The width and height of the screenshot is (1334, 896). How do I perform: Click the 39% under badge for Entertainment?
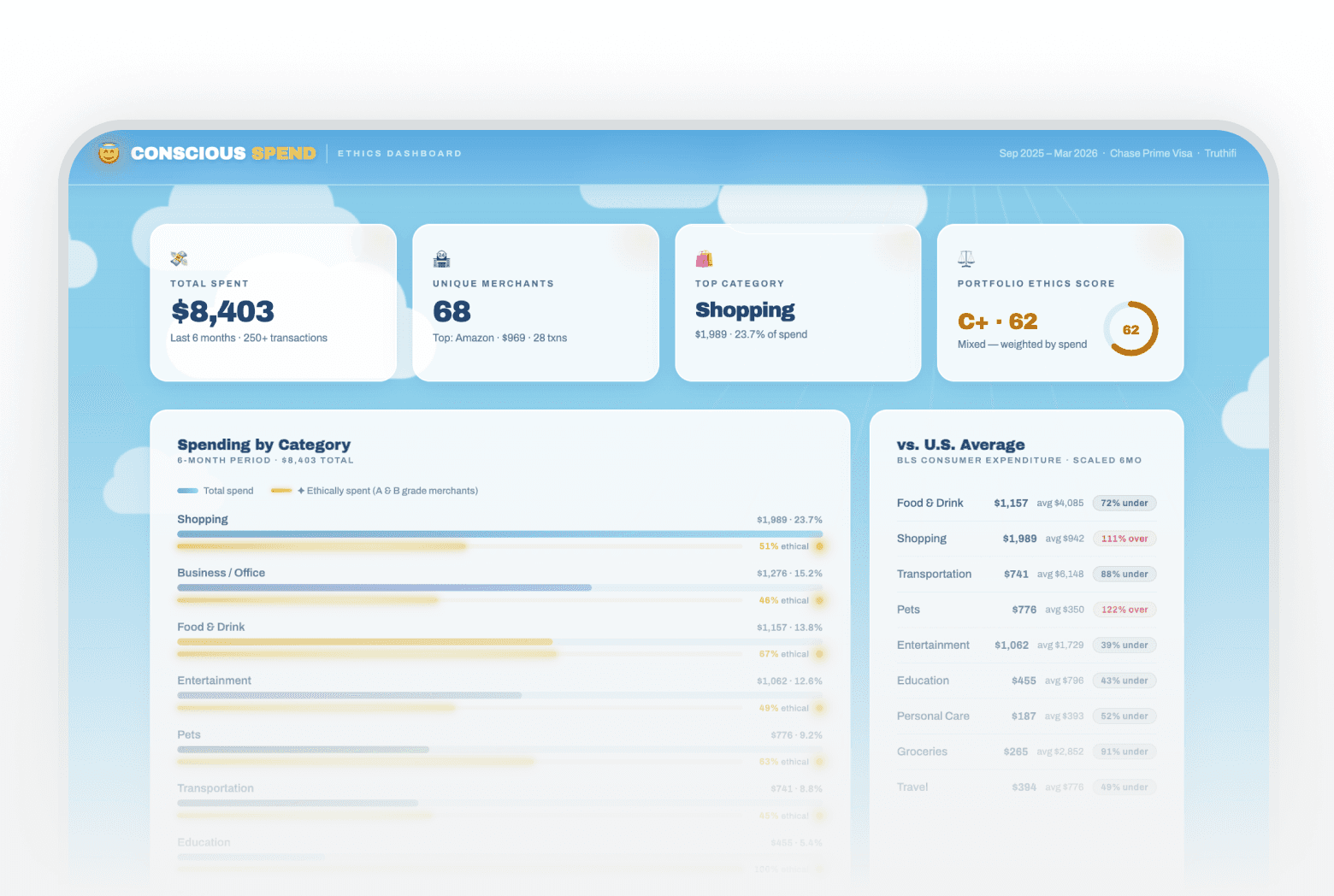pyautogui.click(x=1124, y=645)
